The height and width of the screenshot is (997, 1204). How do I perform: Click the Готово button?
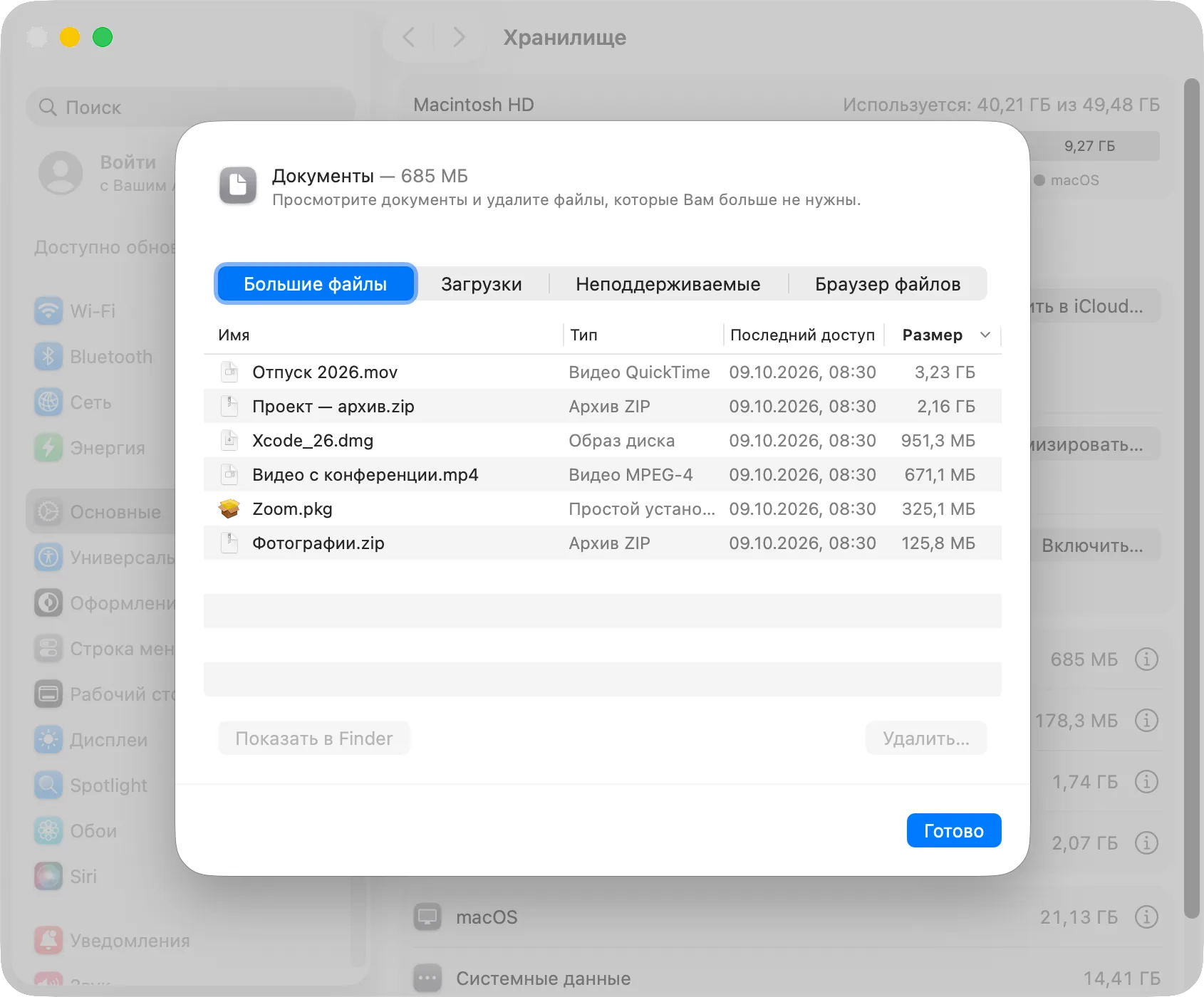(954, 830)
